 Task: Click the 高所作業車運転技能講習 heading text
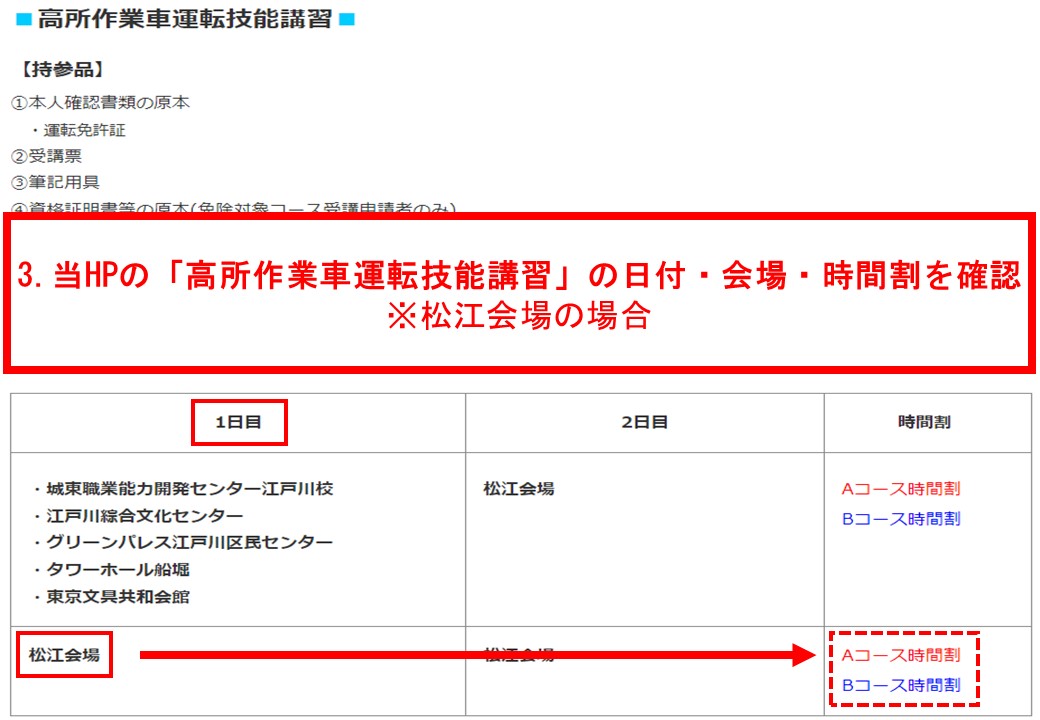click(x=185, y=20)
